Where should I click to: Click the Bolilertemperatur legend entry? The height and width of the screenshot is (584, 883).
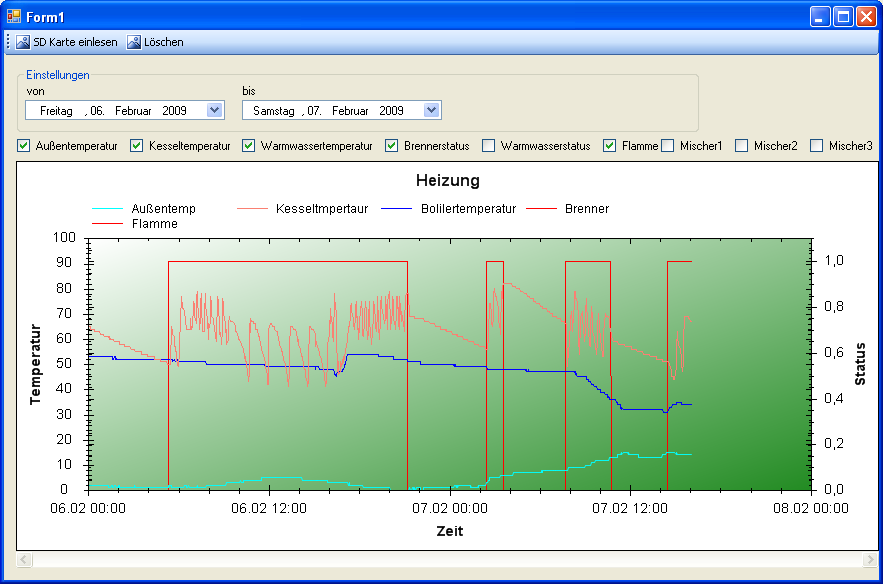[449, 209]
